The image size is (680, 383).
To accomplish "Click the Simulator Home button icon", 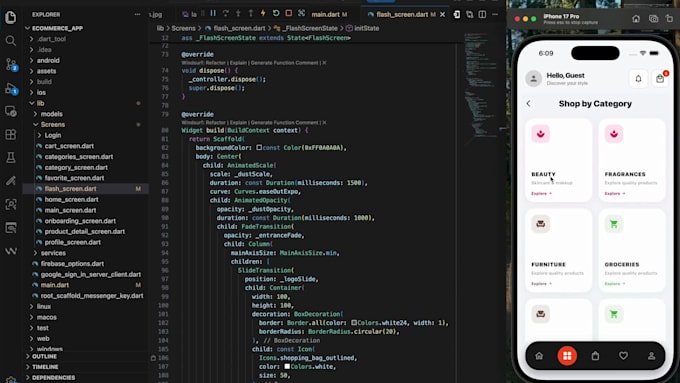I will point(636,19).
